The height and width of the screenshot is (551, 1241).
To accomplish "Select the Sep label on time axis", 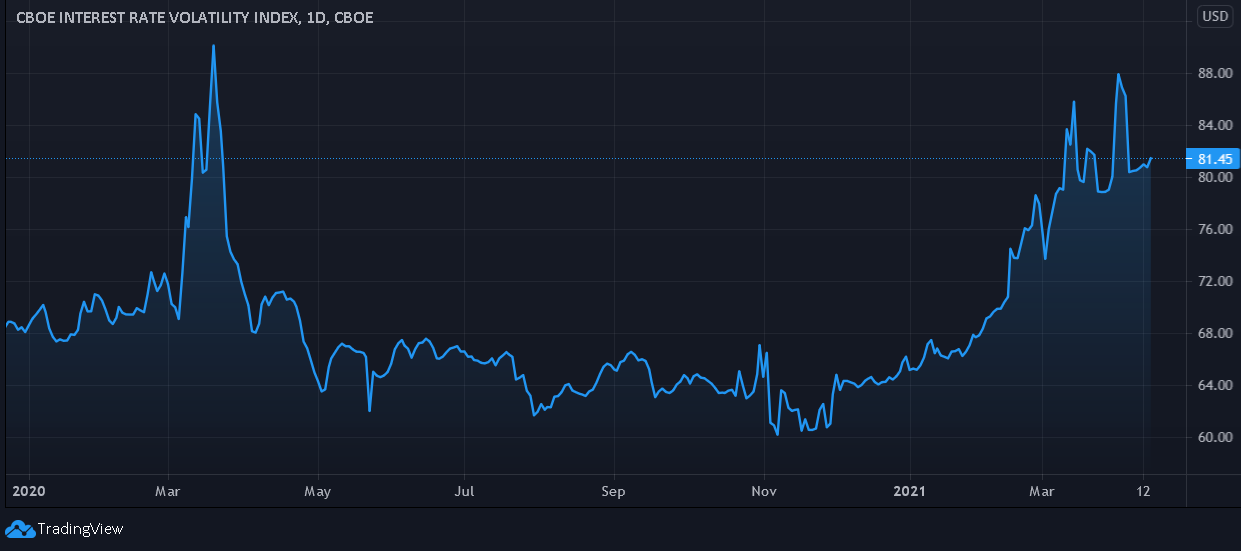I will pos(613,491).
